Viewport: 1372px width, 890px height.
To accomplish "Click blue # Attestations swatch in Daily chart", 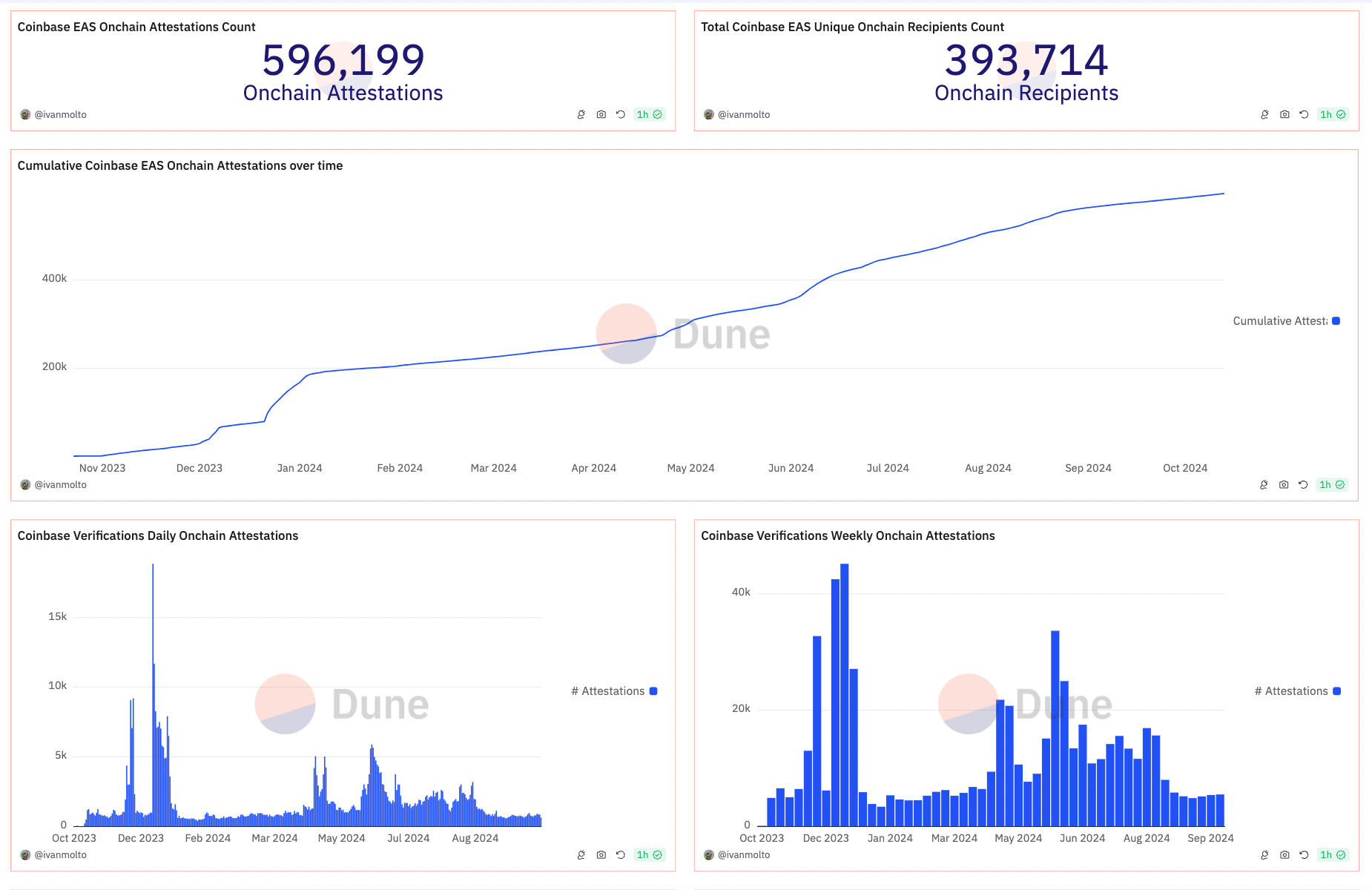I will pyautogui.click(x=653, y=691).
